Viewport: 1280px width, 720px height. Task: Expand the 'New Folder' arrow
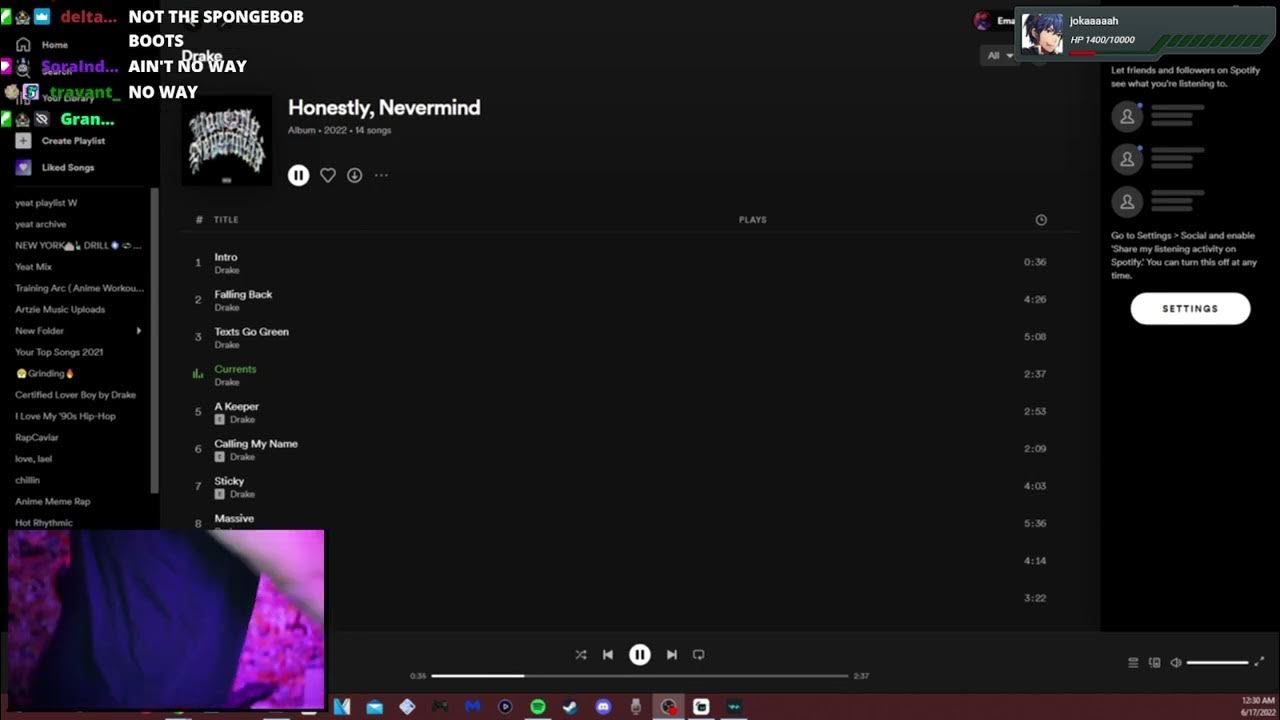[x=139, y=330]
